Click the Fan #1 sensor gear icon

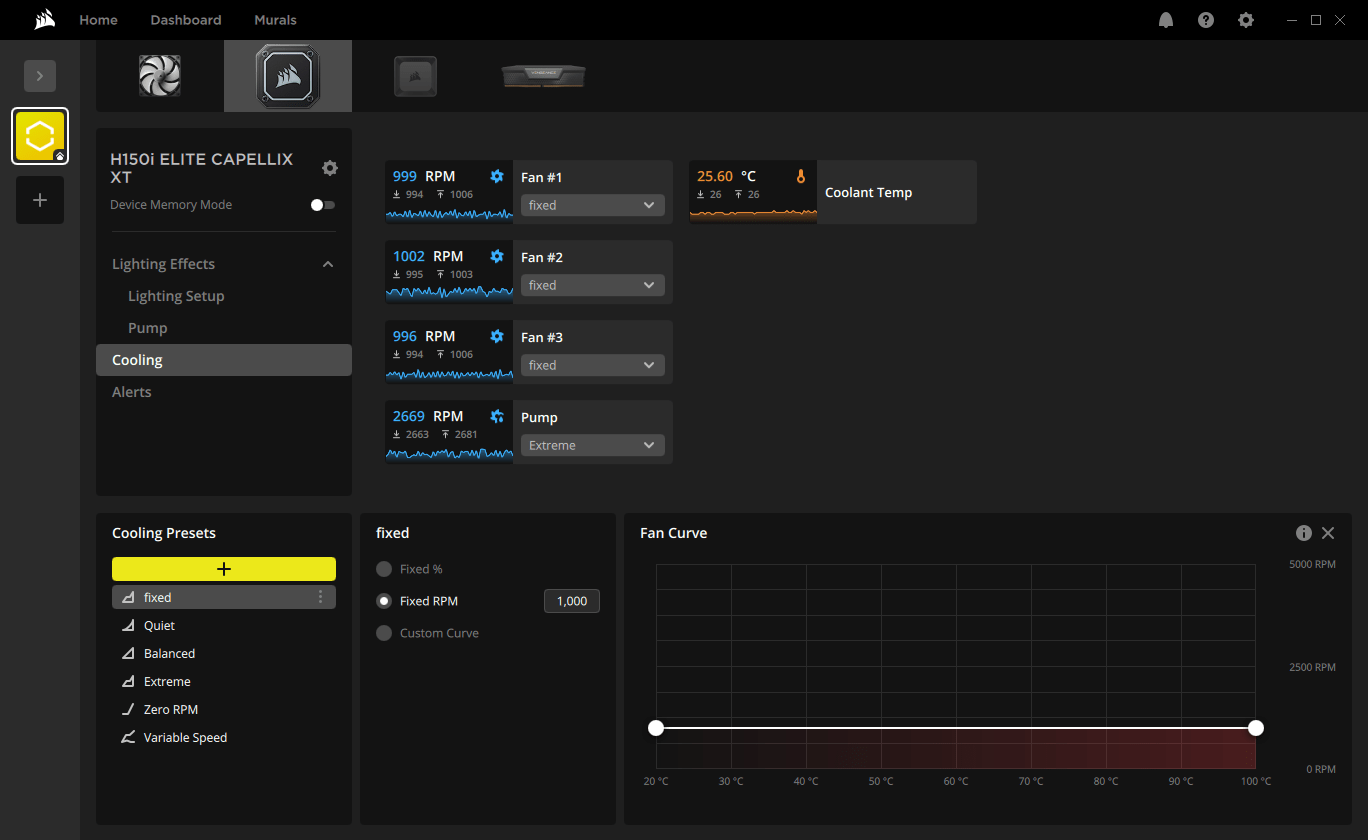coord(497,177)
